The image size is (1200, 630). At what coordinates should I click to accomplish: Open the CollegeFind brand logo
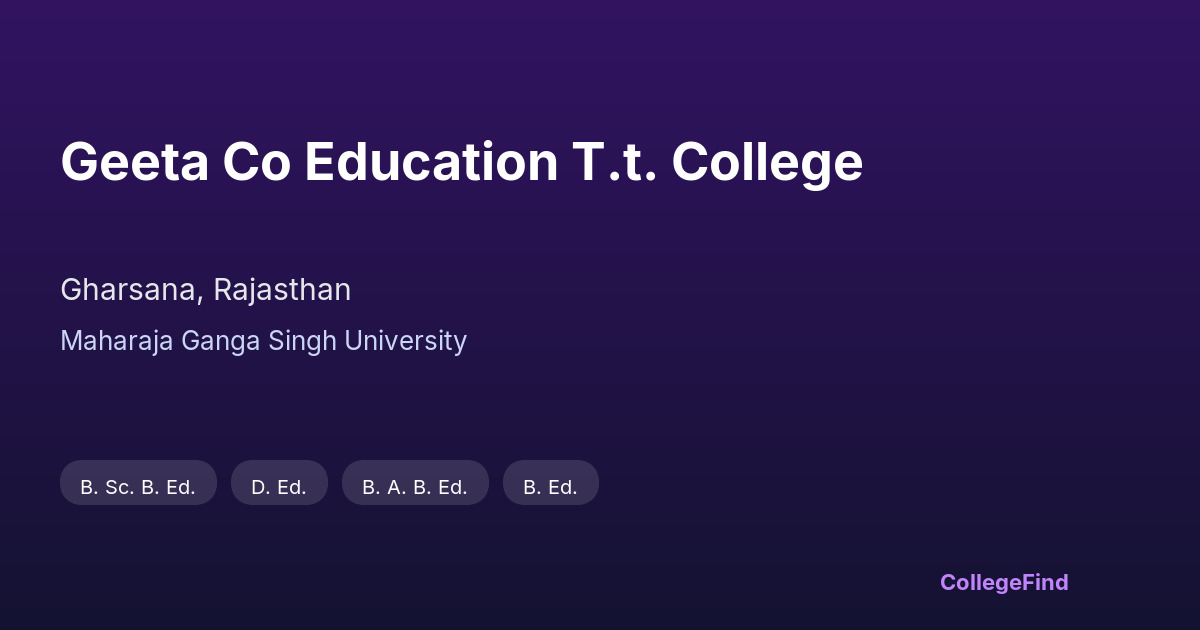(x=1003, y=582)
